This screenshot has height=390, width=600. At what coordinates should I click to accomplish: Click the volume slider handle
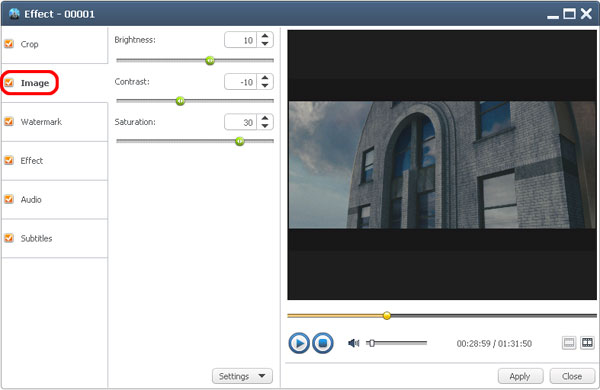pos(371,343)
